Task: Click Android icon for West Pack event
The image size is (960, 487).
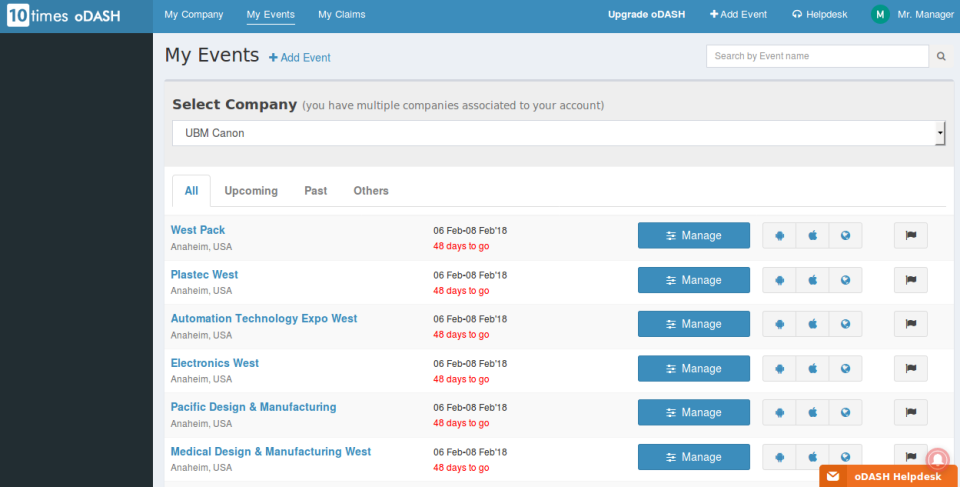Action: point(779,236)
